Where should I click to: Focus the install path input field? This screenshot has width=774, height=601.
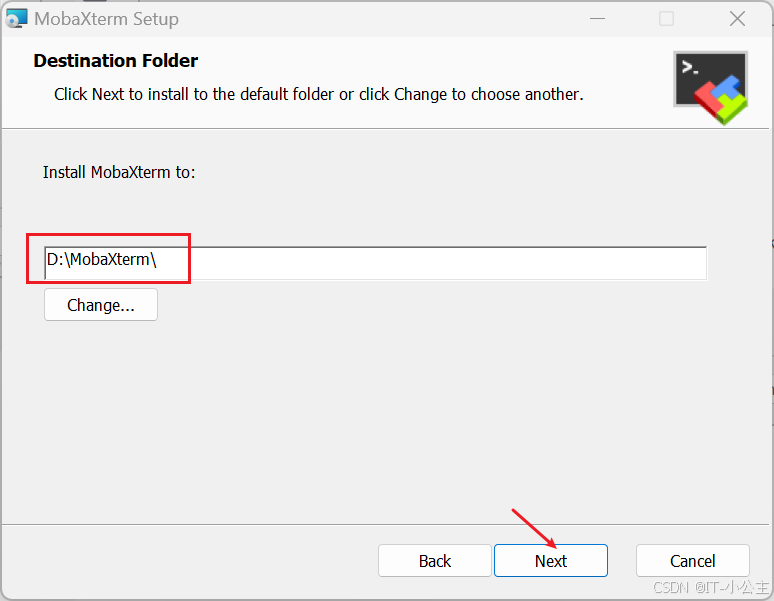click(375, 263)
